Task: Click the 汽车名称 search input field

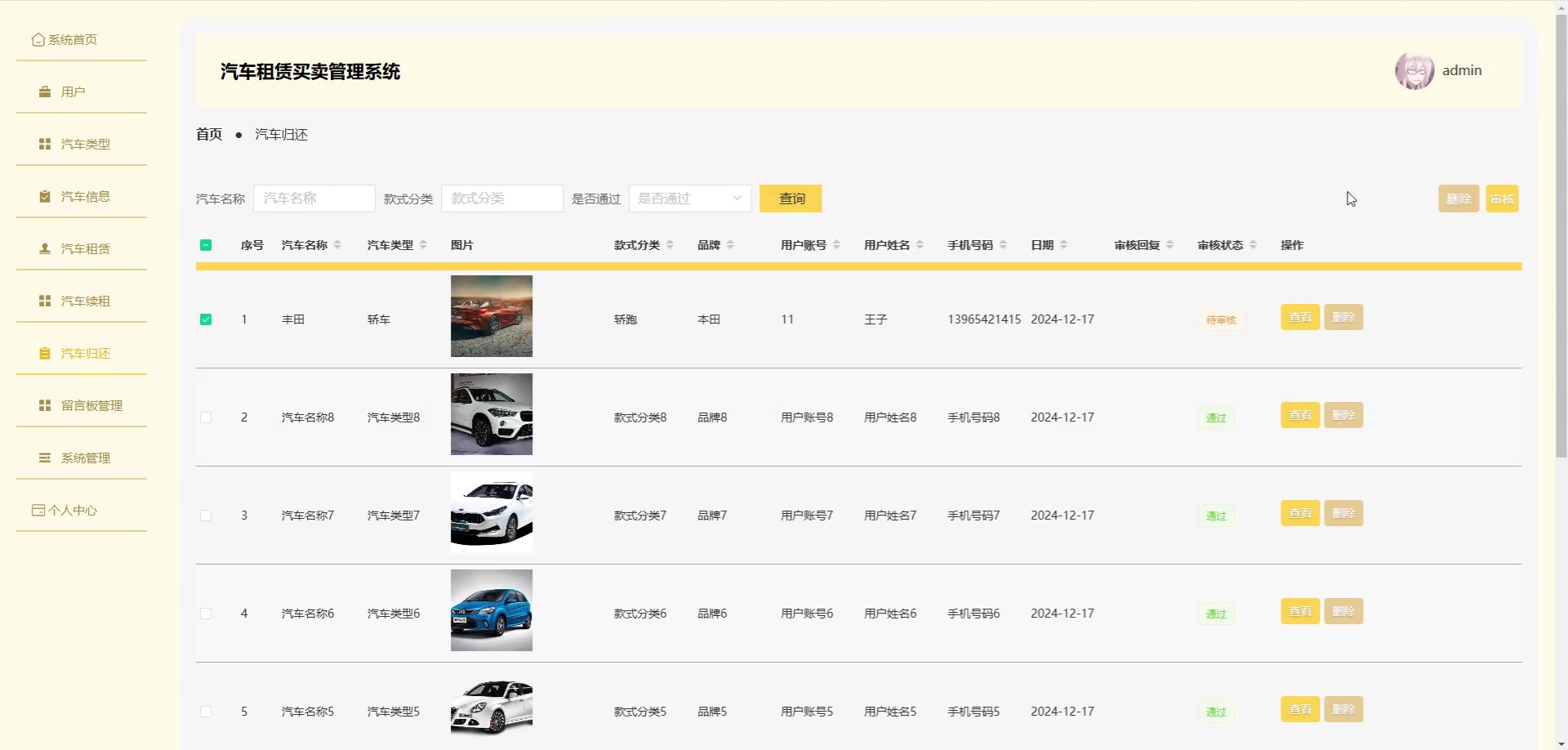Action: click(x=314, y=199)
